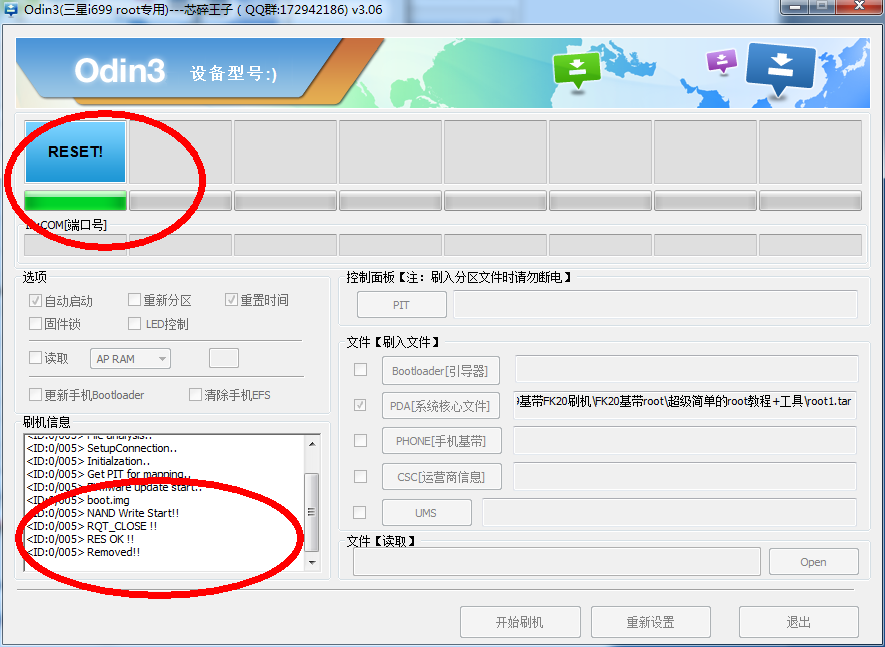Click the large blue download bubble icon
885x647 pixels.
[x=781, y=69]
